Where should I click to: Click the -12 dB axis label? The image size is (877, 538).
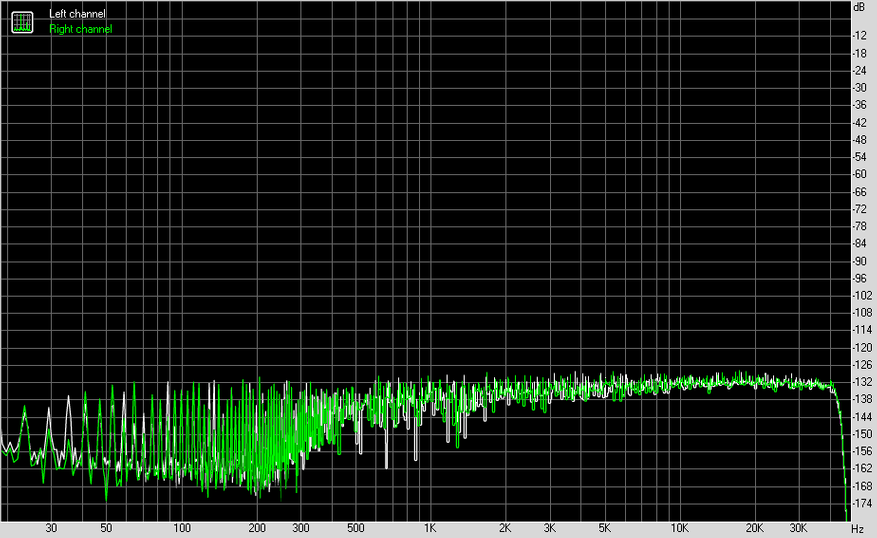[859, 36]
